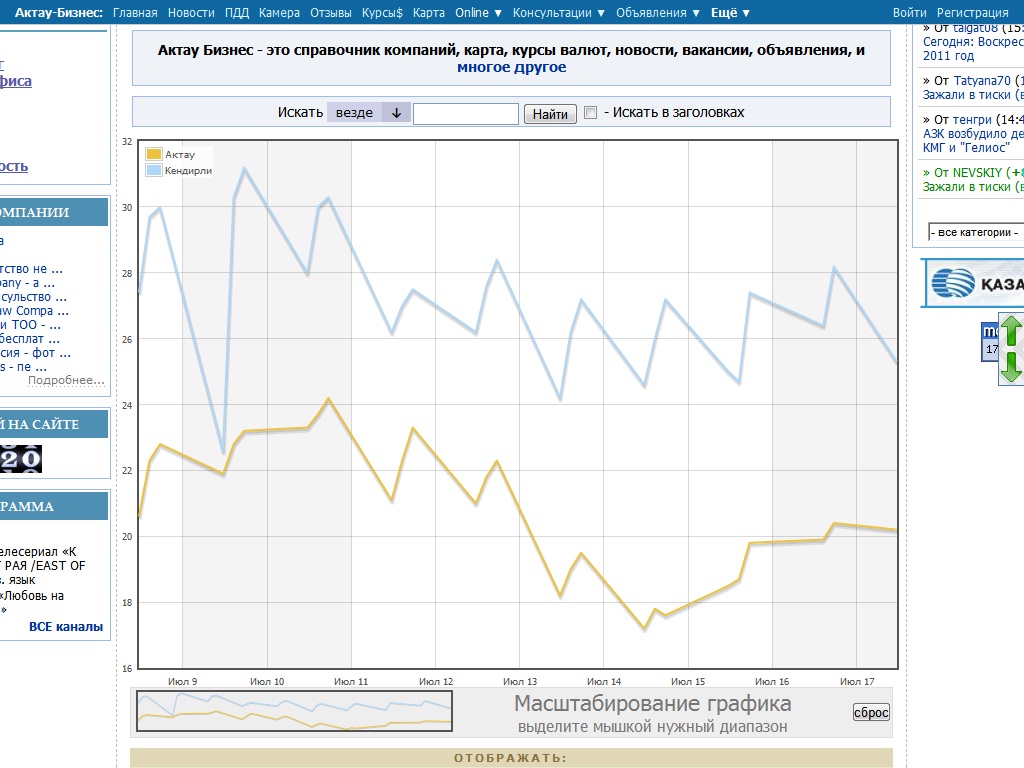Click the Актау yellow legend swatch
The height and width of the screenshot is (768, 1024).
153,154
